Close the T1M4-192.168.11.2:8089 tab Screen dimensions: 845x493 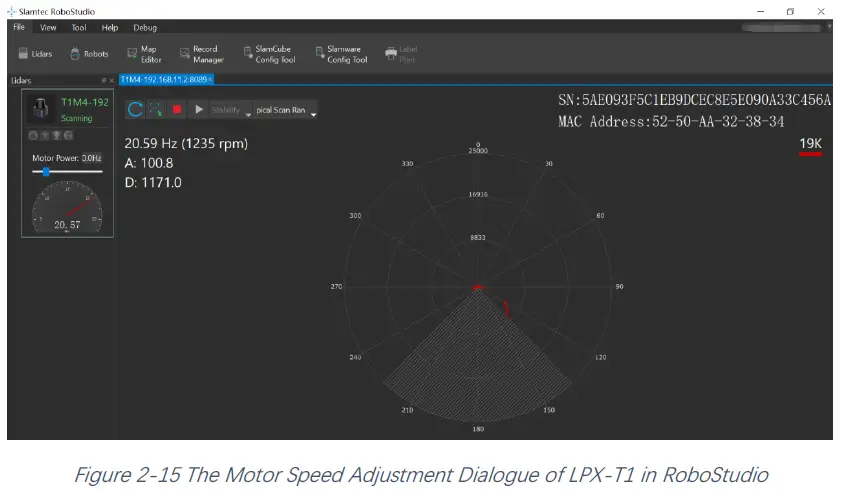point(211,80)
